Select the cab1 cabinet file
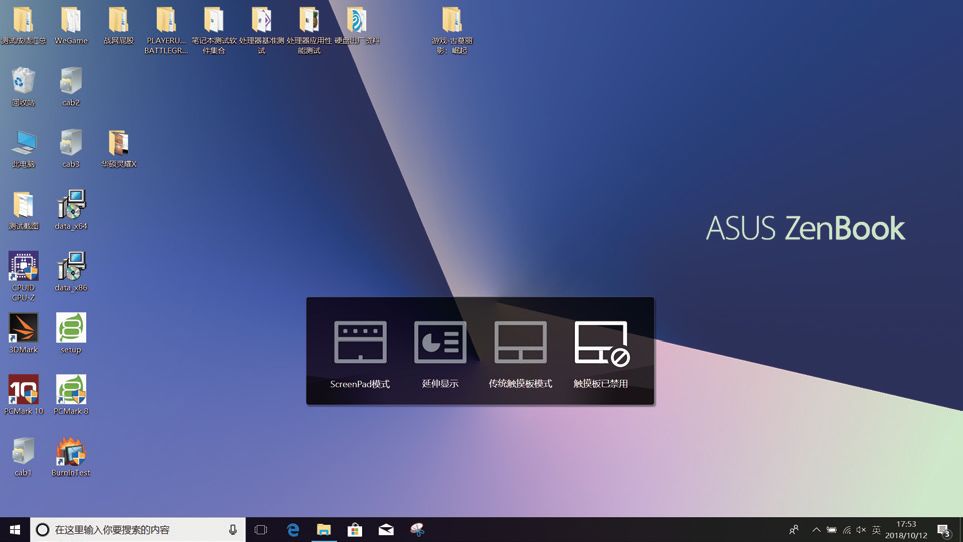963x542 pixels. [23, 457]
